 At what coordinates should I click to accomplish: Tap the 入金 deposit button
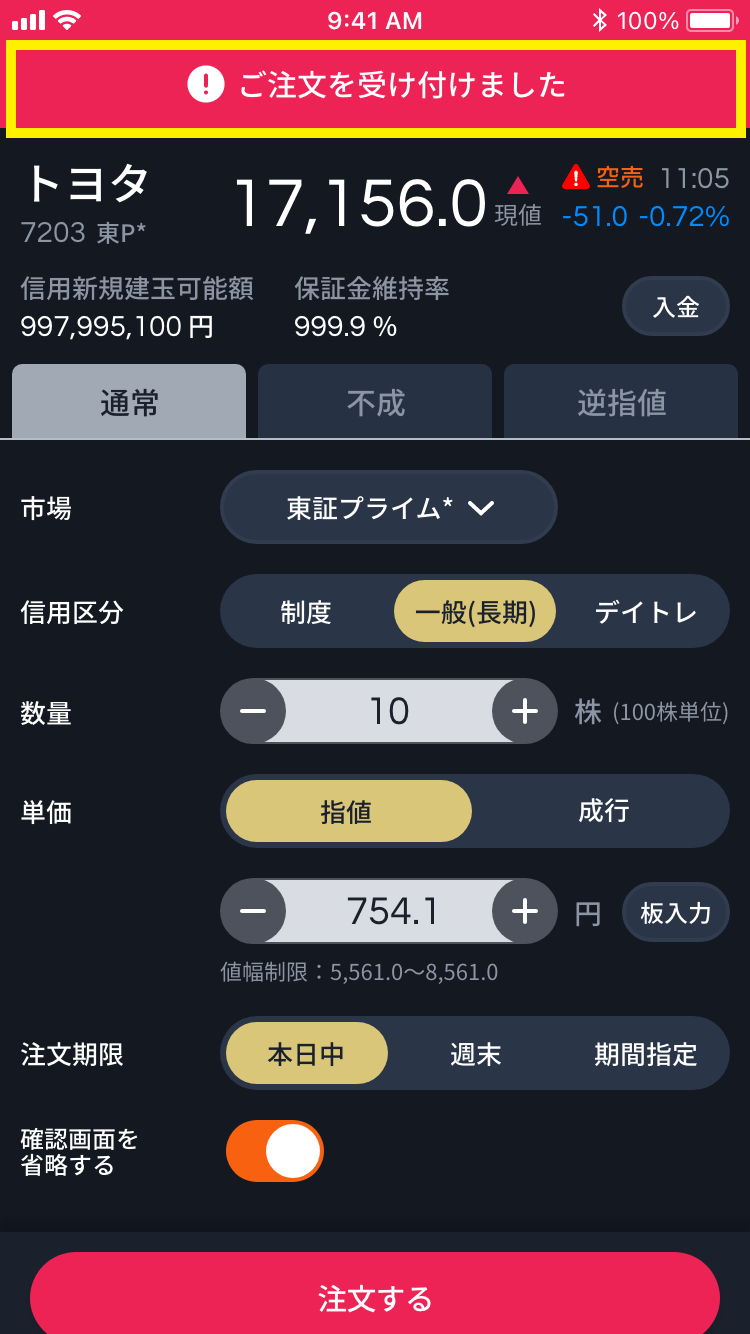coord(675,307)
